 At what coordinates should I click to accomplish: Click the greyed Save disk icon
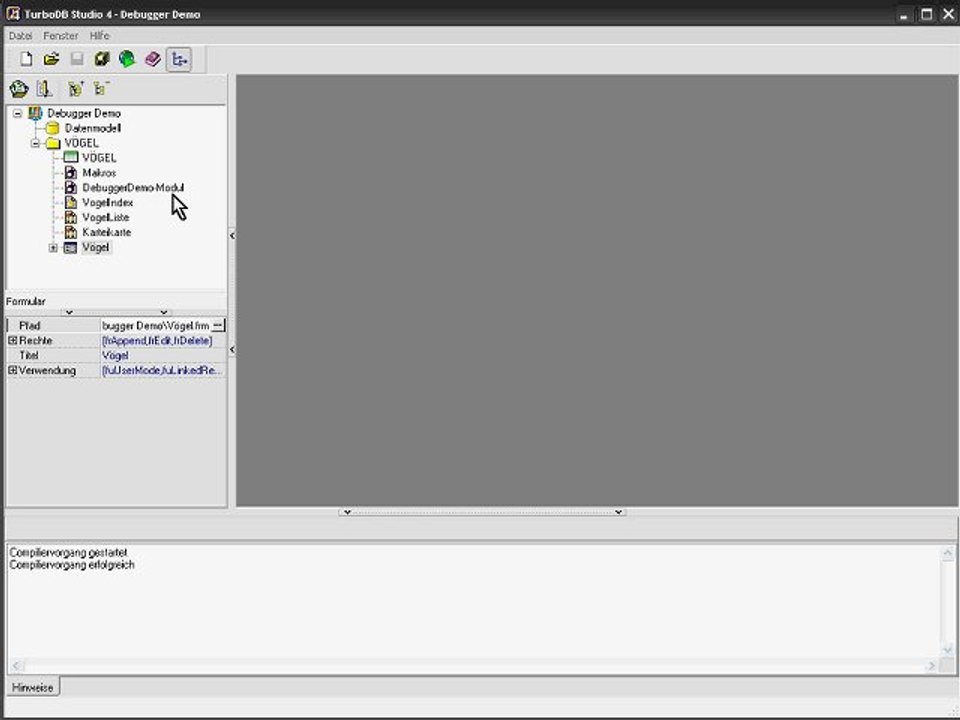pyautogui.click(x=77, y=59)
